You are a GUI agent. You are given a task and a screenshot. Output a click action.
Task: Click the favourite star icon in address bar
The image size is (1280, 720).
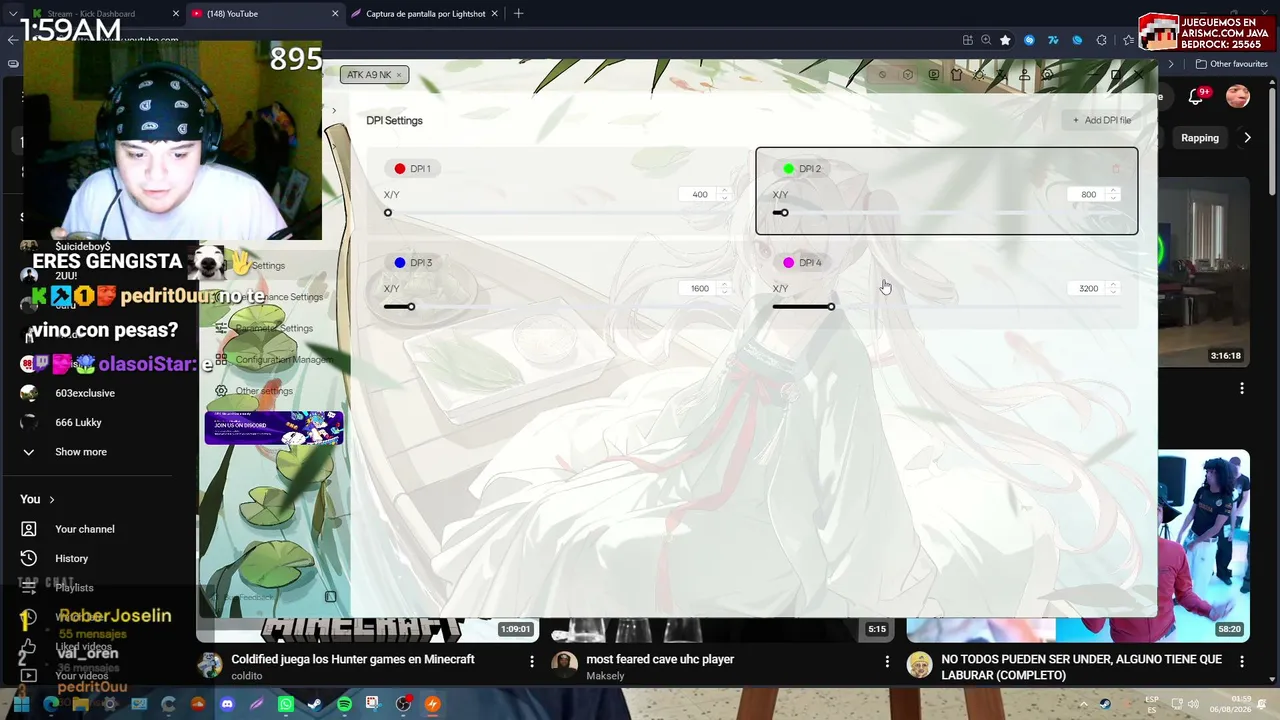[1005, 40]
